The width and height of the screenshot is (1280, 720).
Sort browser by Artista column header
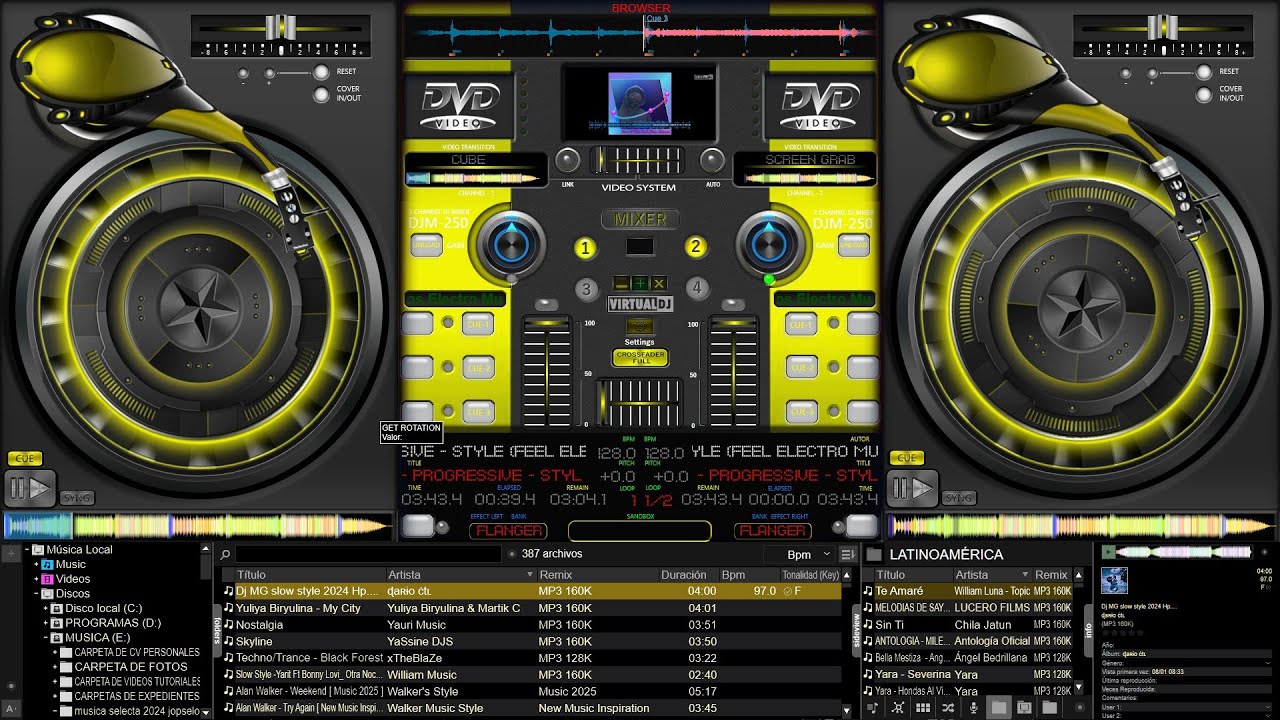coord(461,575)
